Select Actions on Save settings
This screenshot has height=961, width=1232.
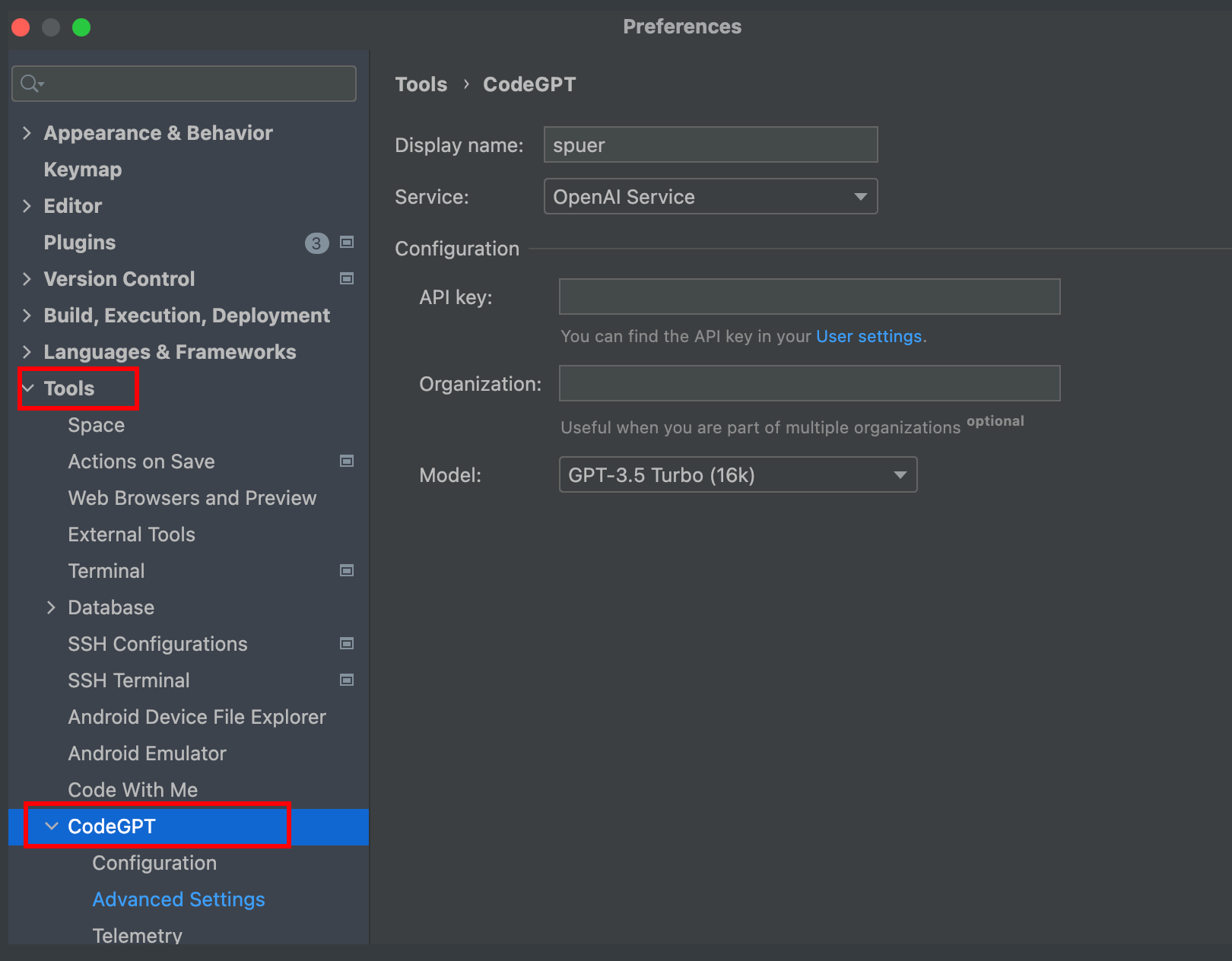coord(141,461)
